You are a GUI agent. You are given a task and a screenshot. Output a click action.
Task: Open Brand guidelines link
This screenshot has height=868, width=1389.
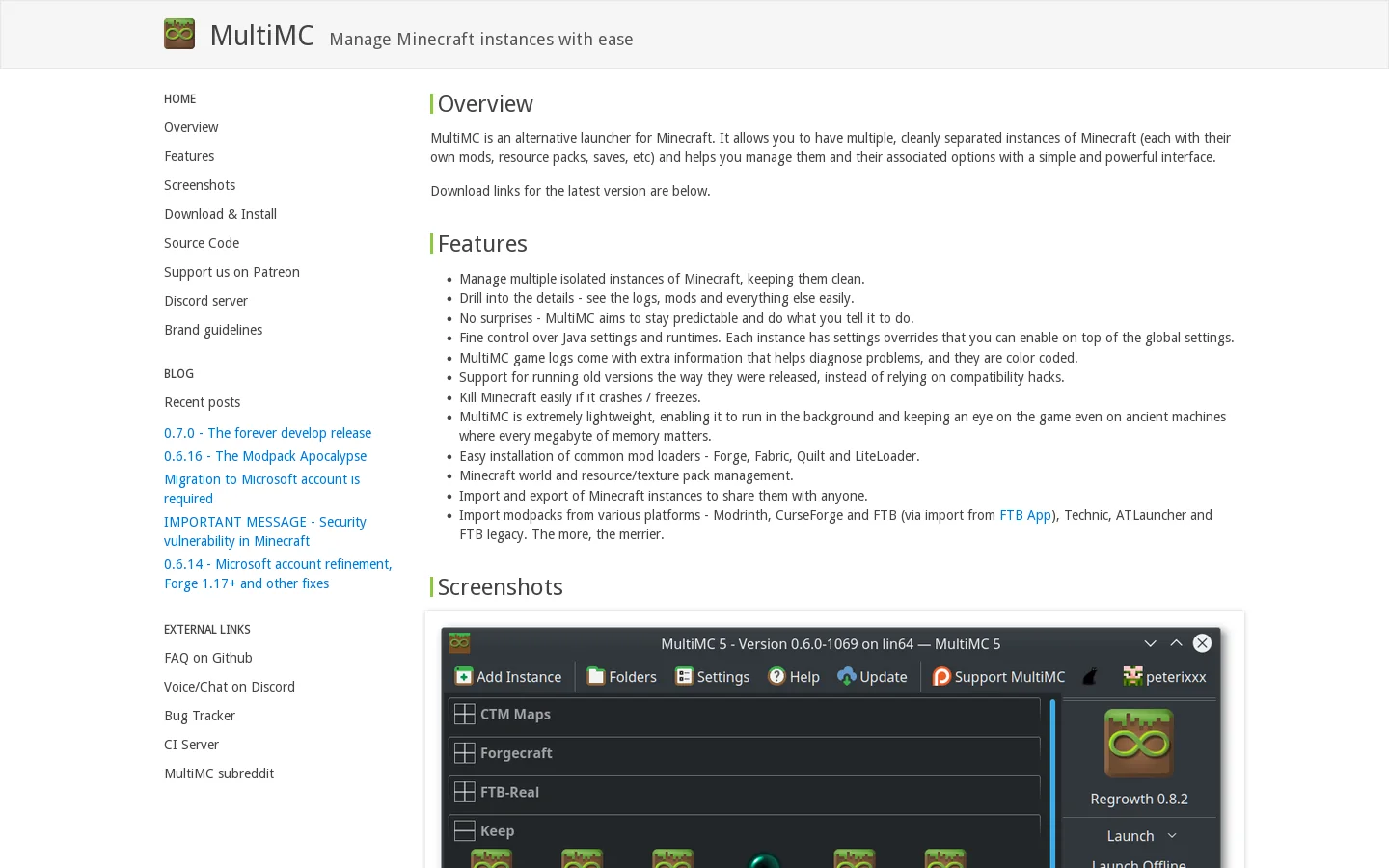tap(213, 330)
